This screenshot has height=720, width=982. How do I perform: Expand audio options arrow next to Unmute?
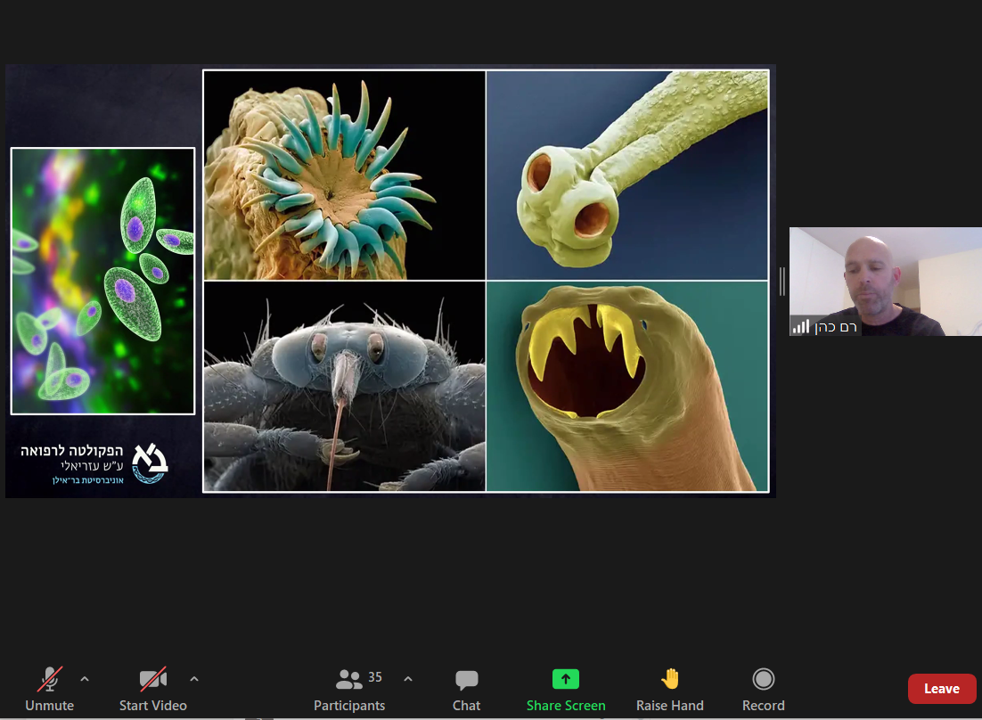(85, 679)
